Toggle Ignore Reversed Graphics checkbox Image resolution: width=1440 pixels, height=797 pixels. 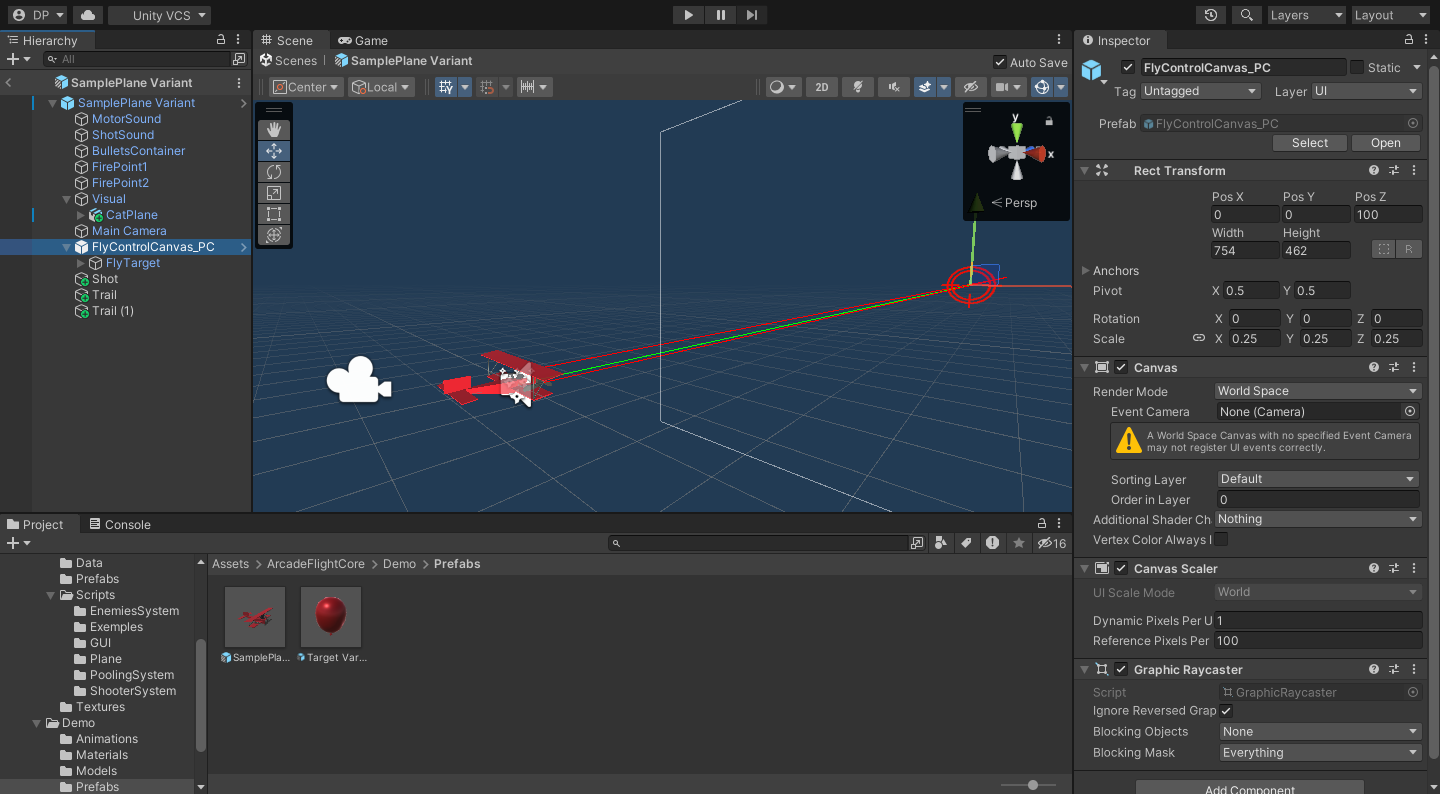(1226, 711)
